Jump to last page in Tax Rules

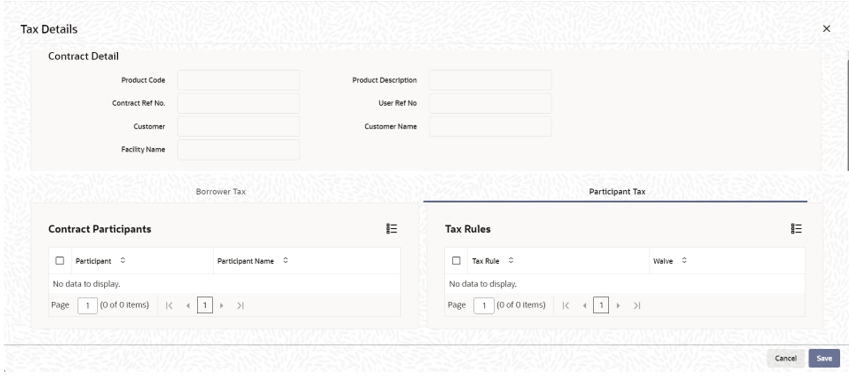click(637, 306)
